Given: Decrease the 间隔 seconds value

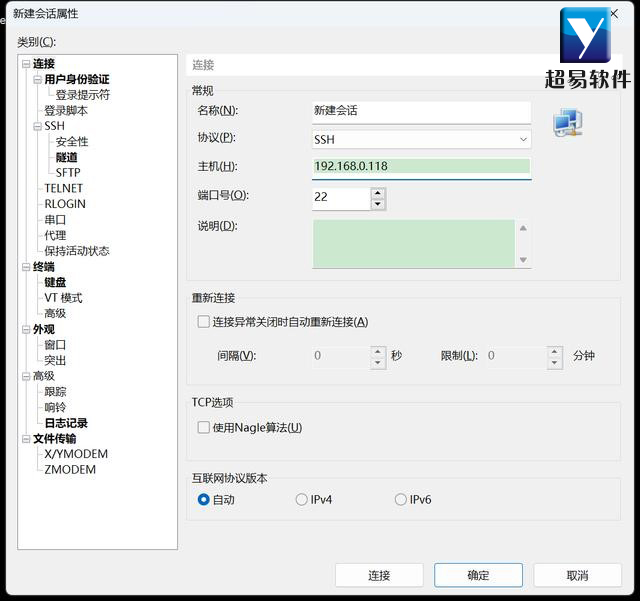Looking at the screenshot, I should point(378,363).
